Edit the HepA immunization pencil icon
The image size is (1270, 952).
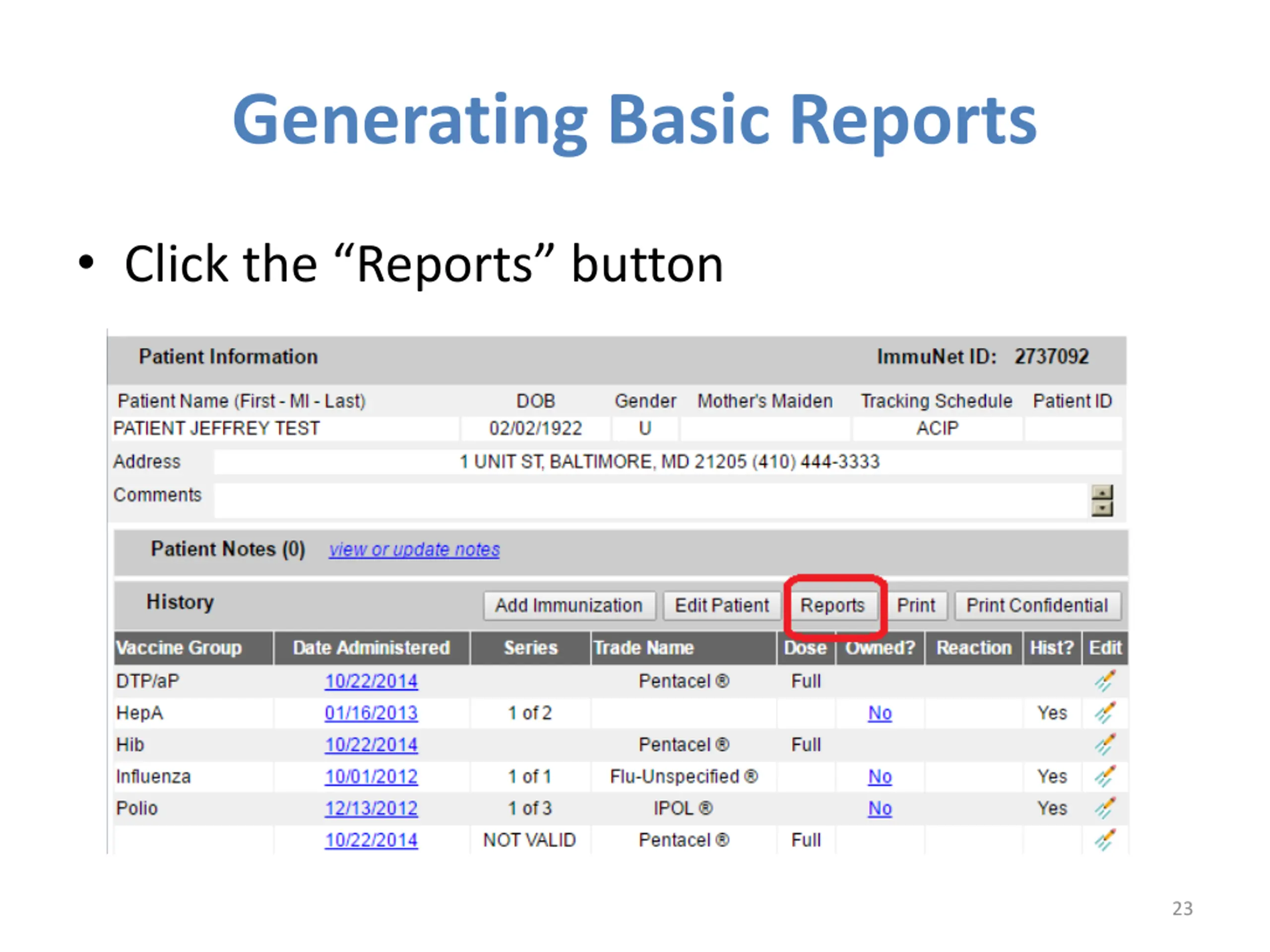1105,714
